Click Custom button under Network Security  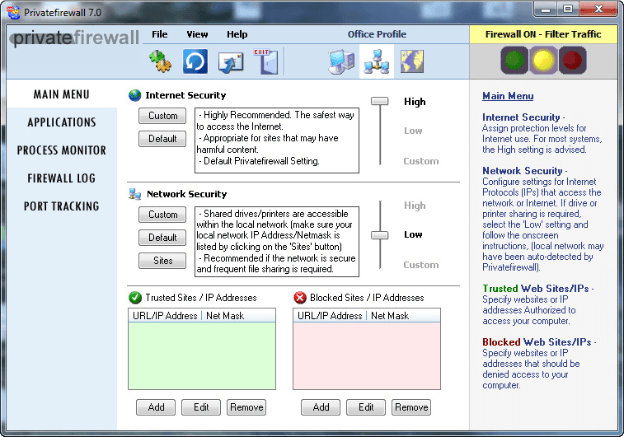click(x=162, y=214)
